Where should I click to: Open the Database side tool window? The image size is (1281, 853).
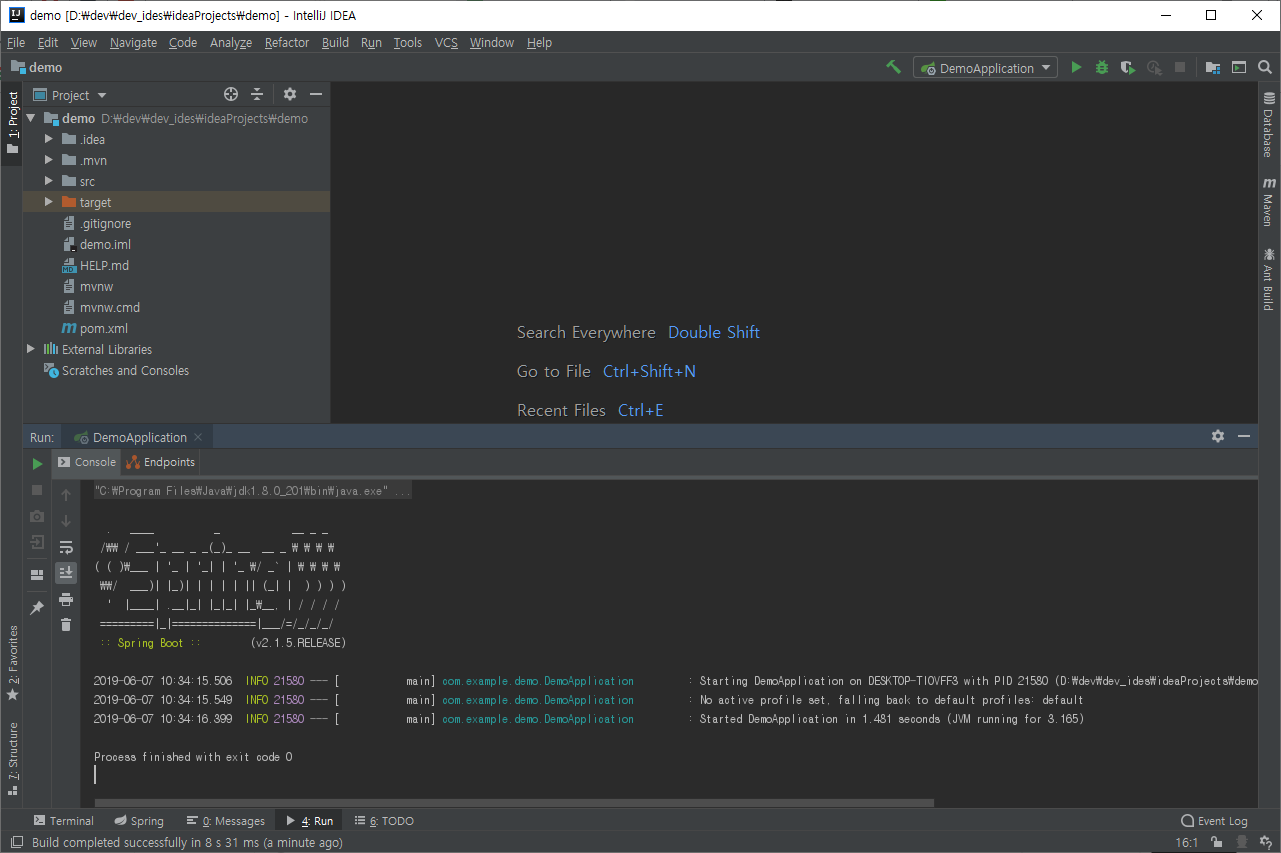[x=1268, y=124]
